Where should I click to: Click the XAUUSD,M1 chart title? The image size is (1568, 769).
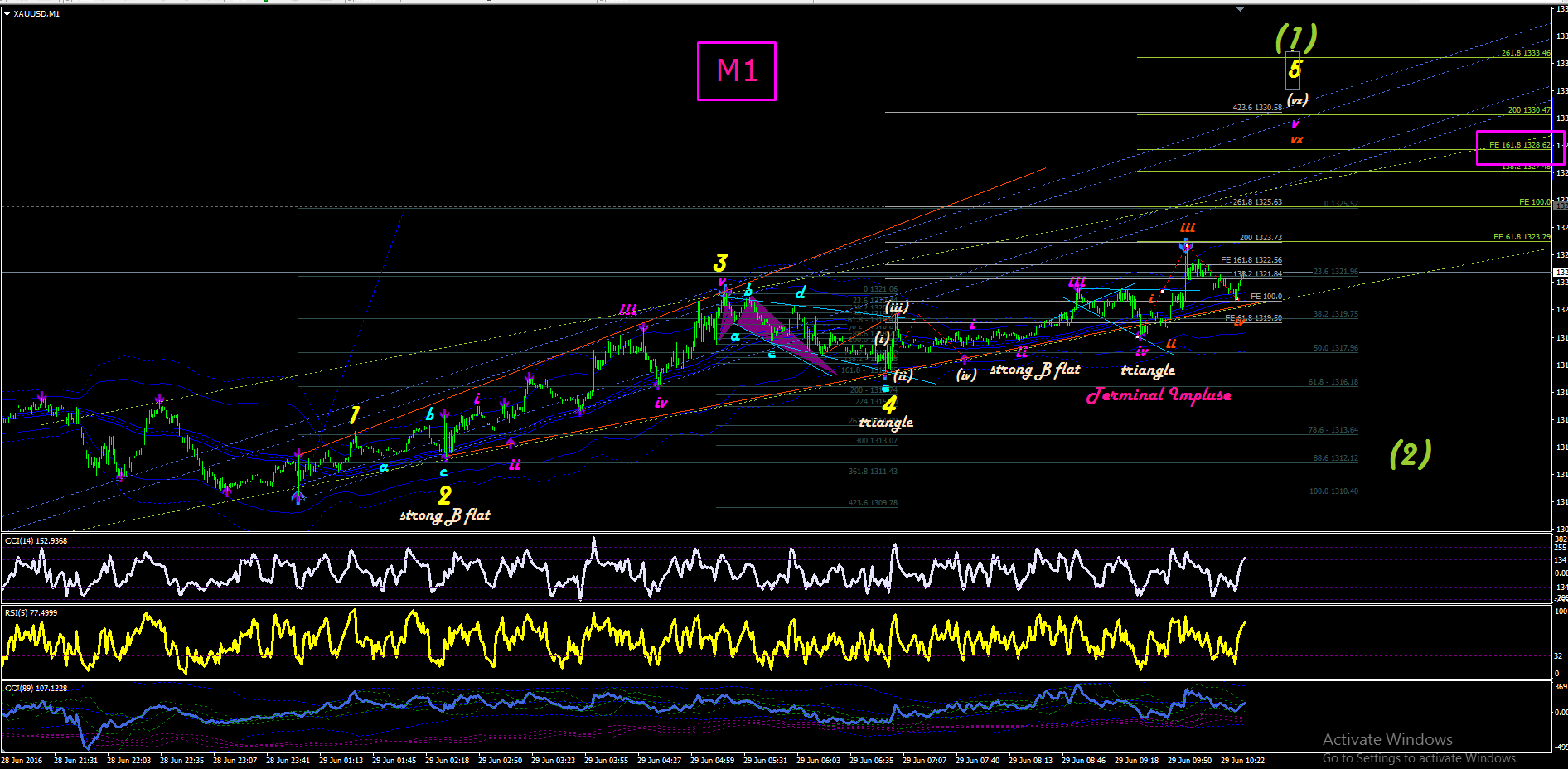pyautogui.click(x=36, y=14)
